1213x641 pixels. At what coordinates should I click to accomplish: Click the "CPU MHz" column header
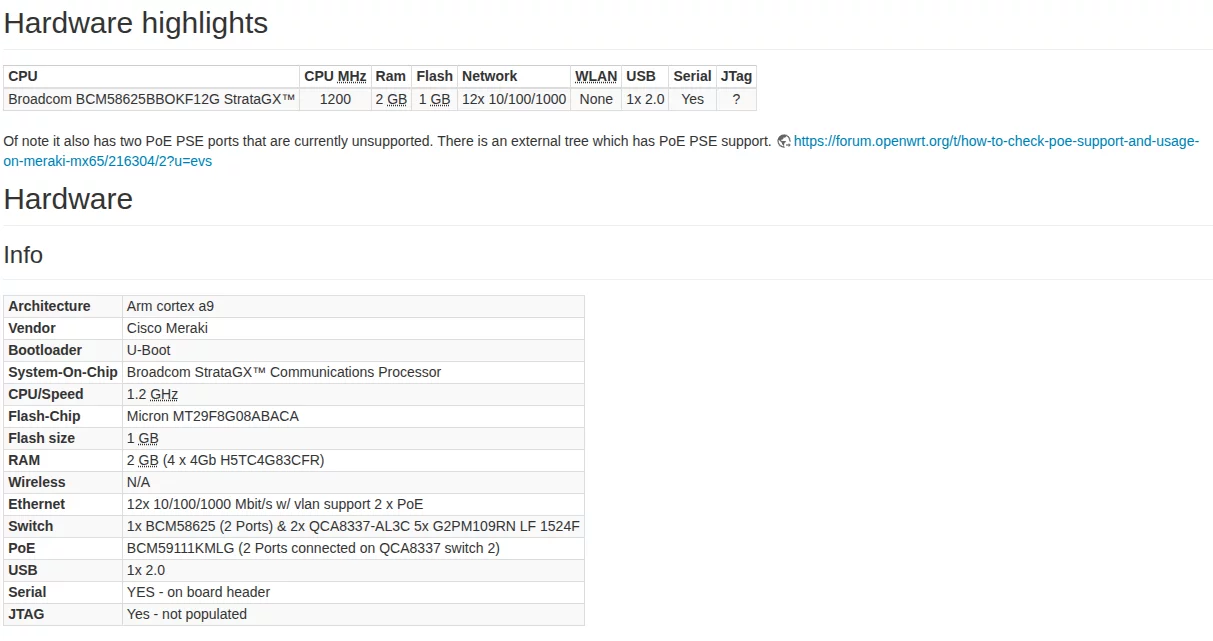[x=335, y=76]
